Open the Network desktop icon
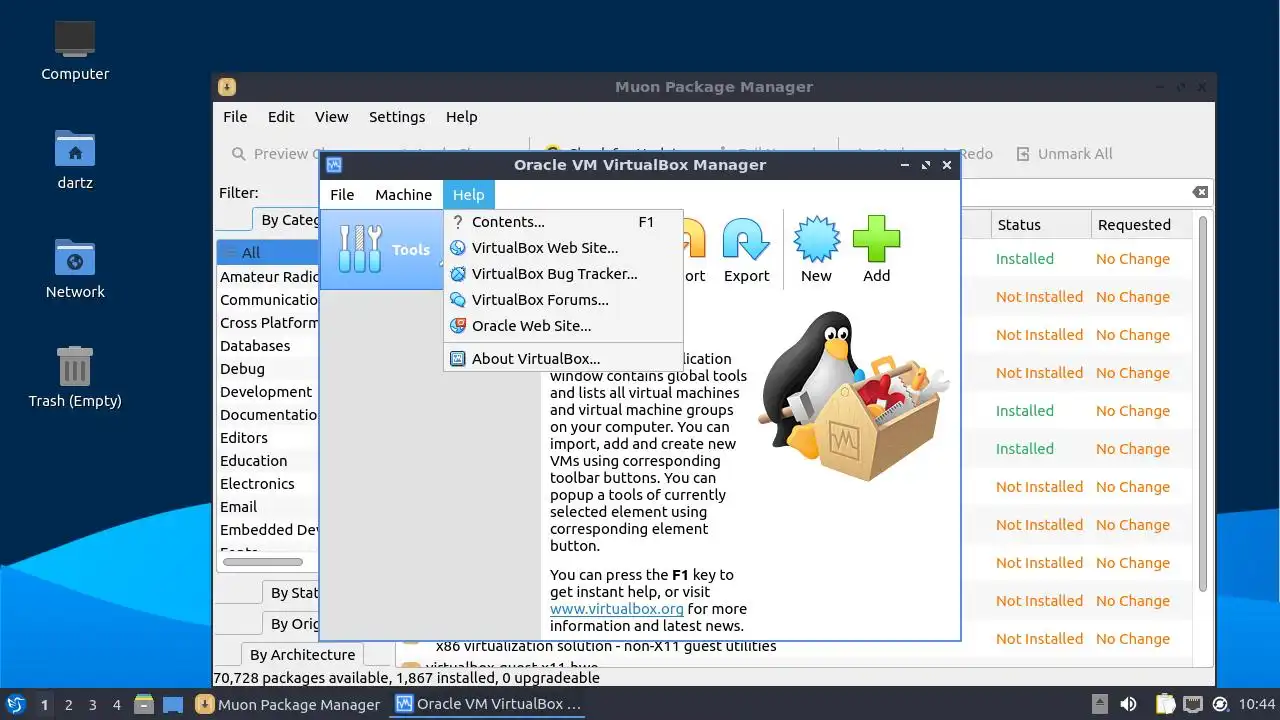1280x720 pixels. coord(75,269)
